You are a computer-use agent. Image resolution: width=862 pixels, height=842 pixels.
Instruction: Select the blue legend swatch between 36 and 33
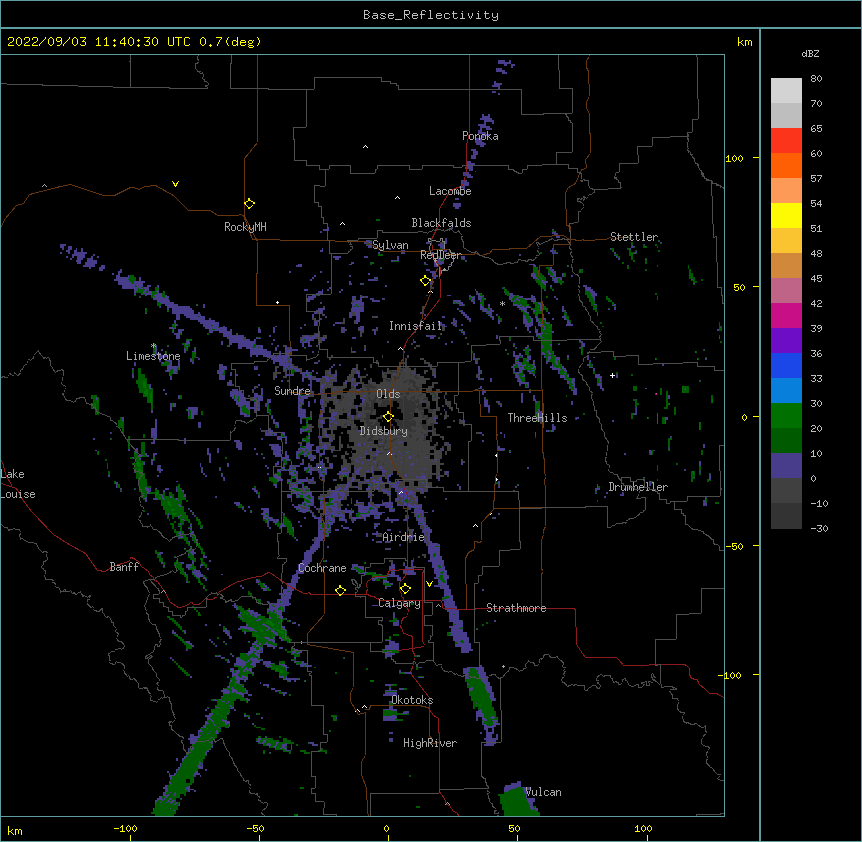[786, 365]
